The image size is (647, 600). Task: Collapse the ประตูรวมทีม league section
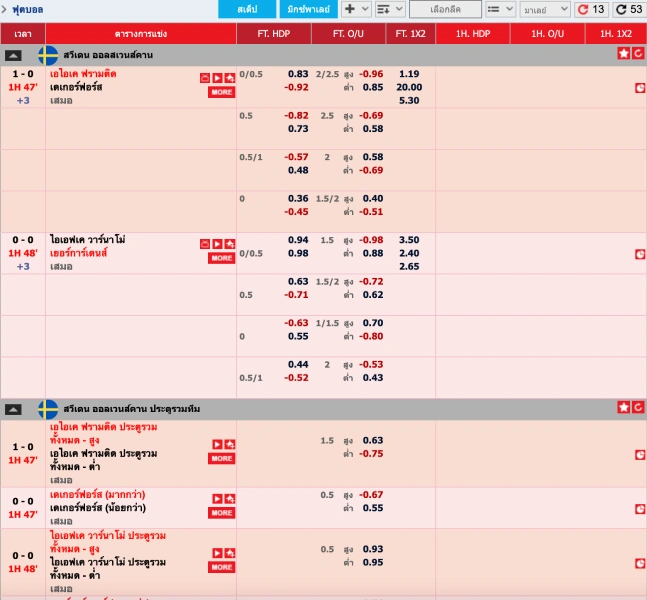[x=13, y=408]
